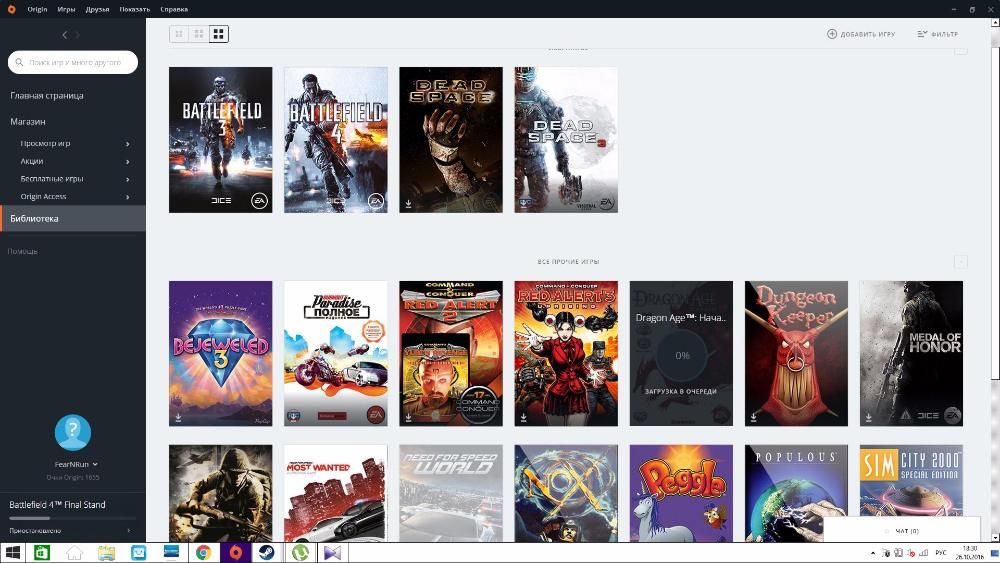This screenshot has width=1000, height=563.
Task: Collapse the Все прочие игры section
Action: tap(960, 262)
